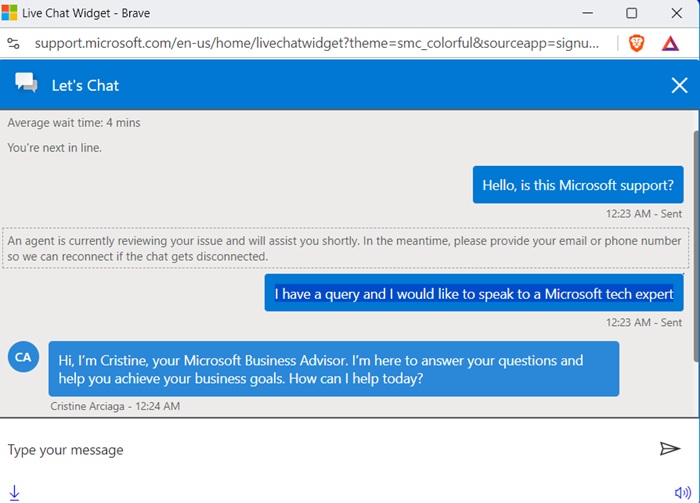
Task: Focus the Type your message field
Action: 328,449
